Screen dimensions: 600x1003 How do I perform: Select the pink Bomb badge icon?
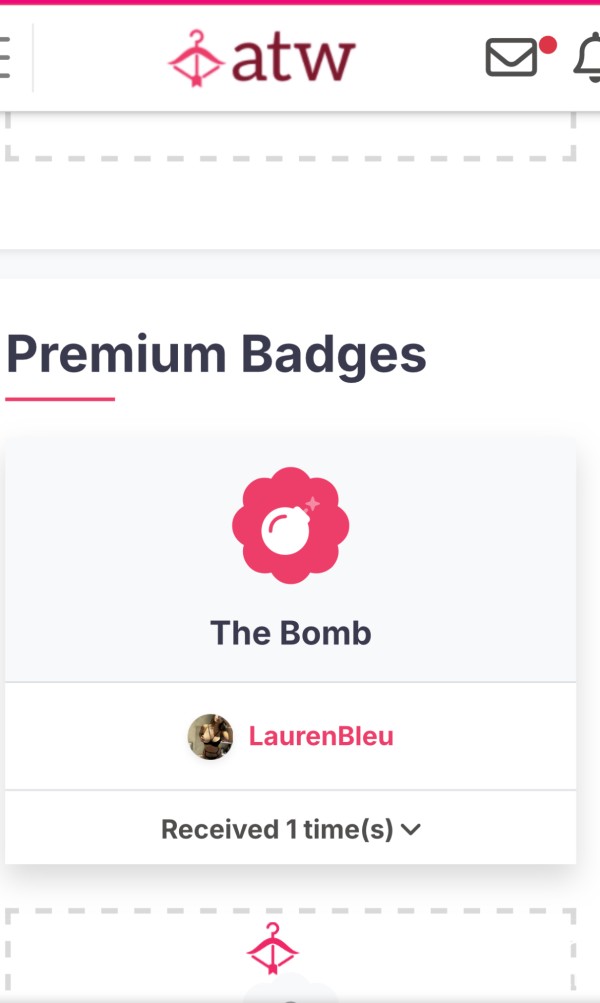tap(290, 525)
